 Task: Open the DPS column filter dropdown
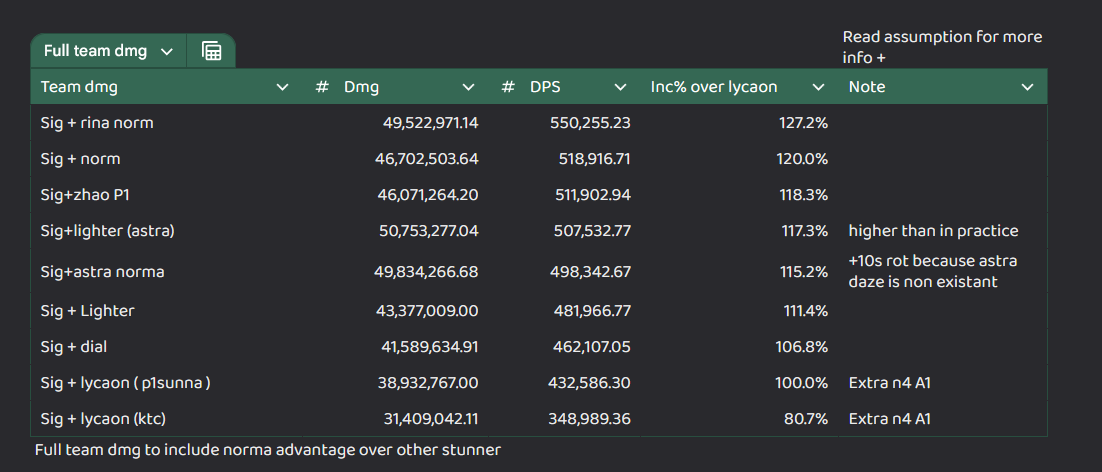[620, 87]
